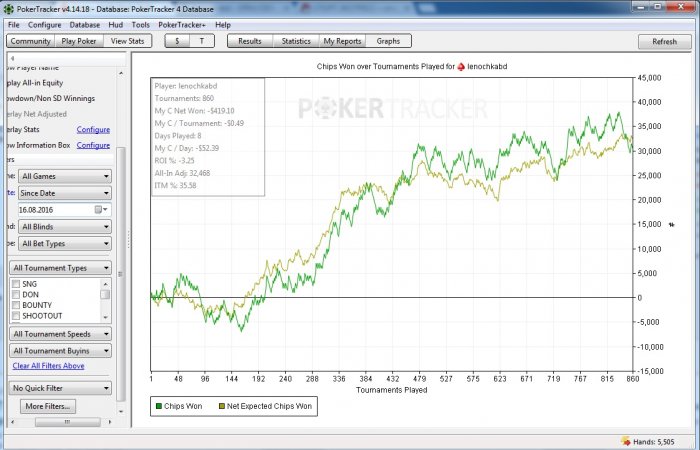The image size is (700, 450).
Task: Open the Statistics view
Action: click(296, 41)
